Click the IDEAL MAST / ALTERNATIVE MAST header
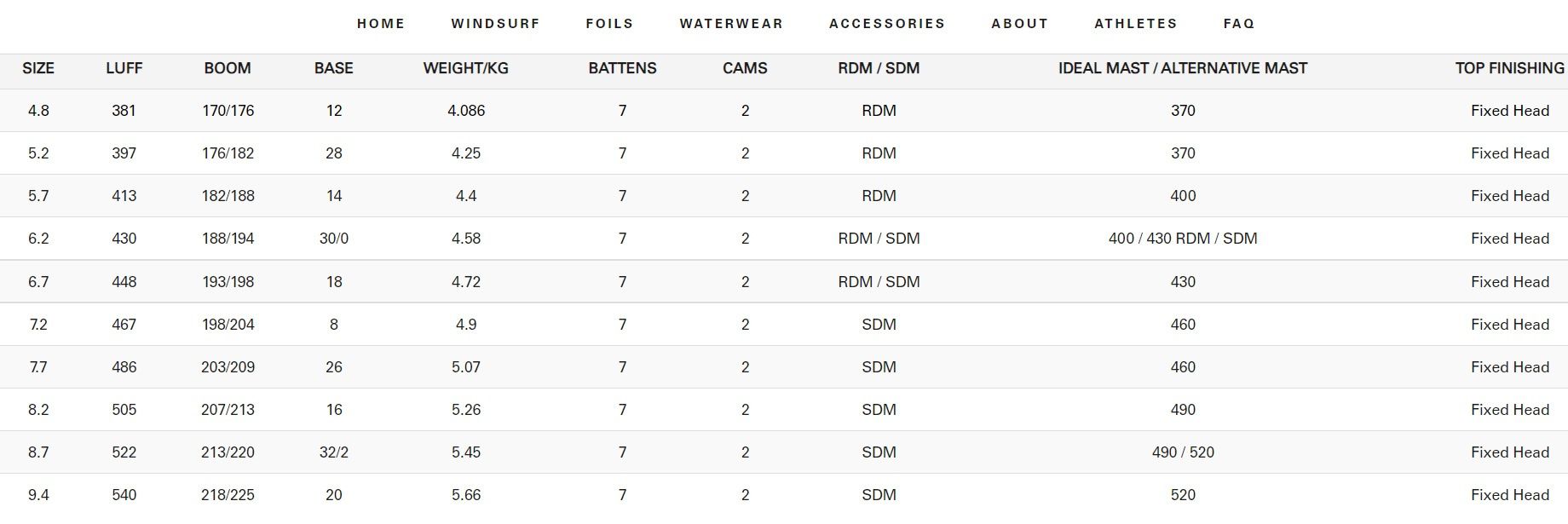Viewport: 1568px width, 524px height. pyautogui.click(x=1183, y=68)
